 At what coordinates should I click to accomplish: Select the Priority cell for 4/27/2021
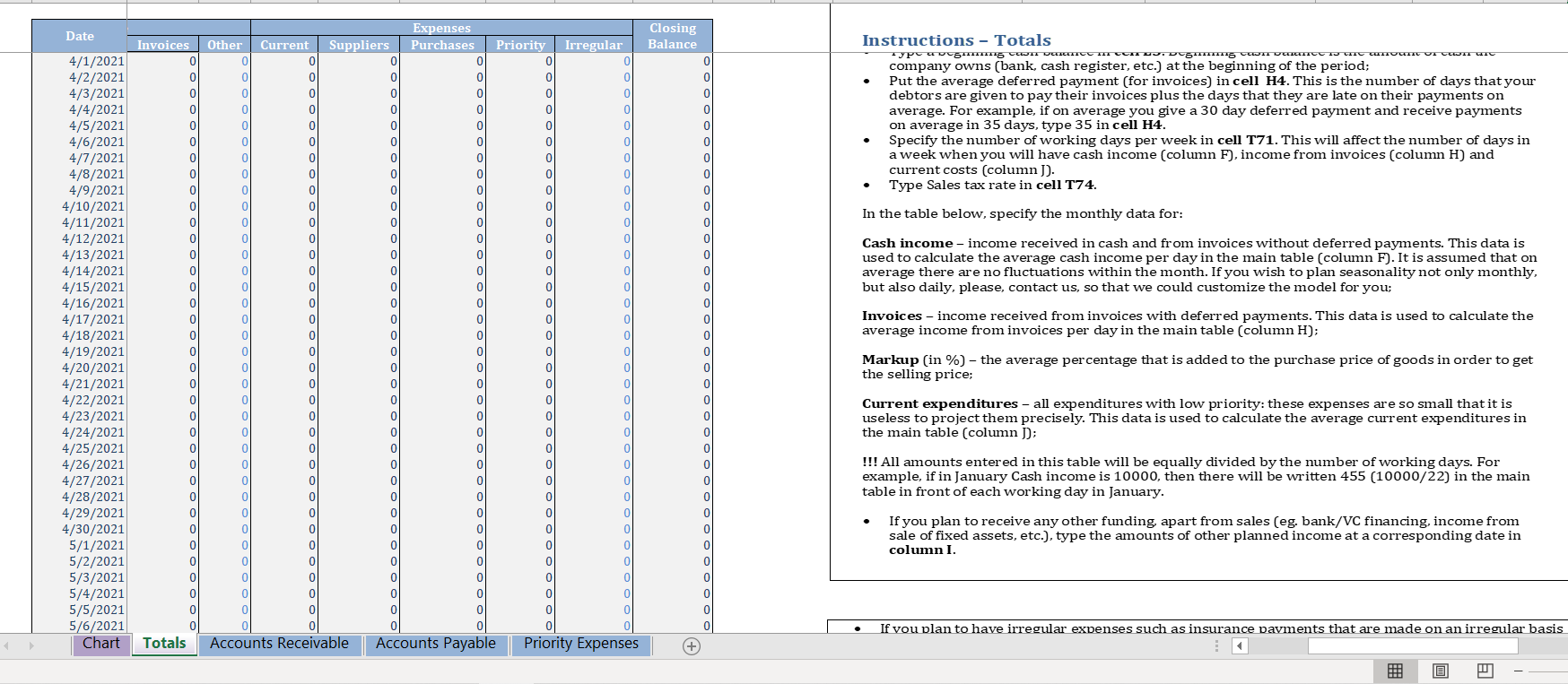520,481
